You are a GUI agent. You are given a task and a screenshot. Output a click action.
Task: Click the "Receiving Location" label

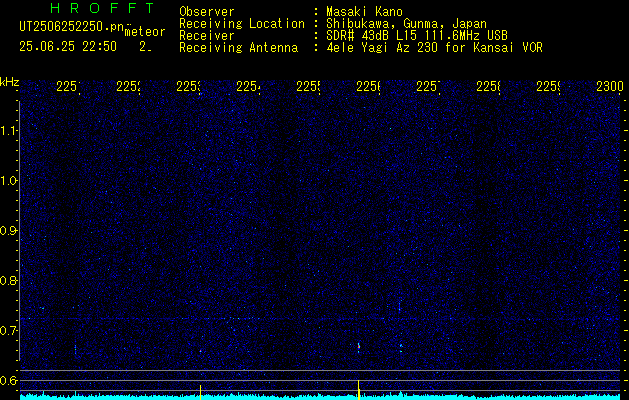[x=242, y=24]
